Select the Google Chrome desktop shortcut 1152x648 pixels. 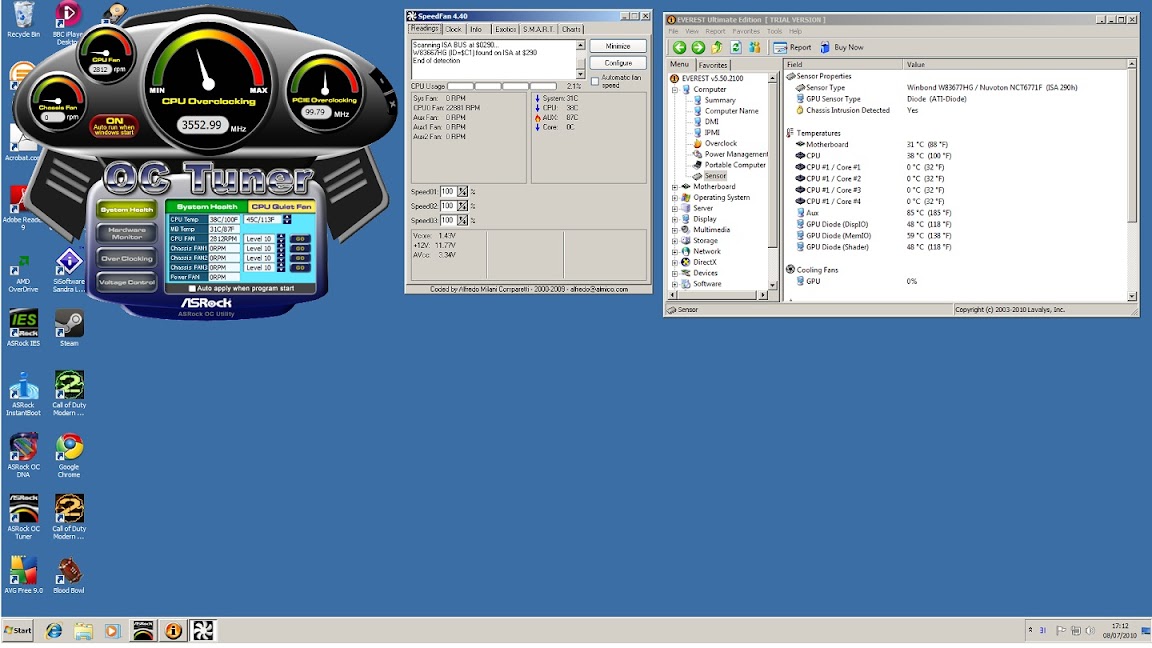click(x=69, y=456)
